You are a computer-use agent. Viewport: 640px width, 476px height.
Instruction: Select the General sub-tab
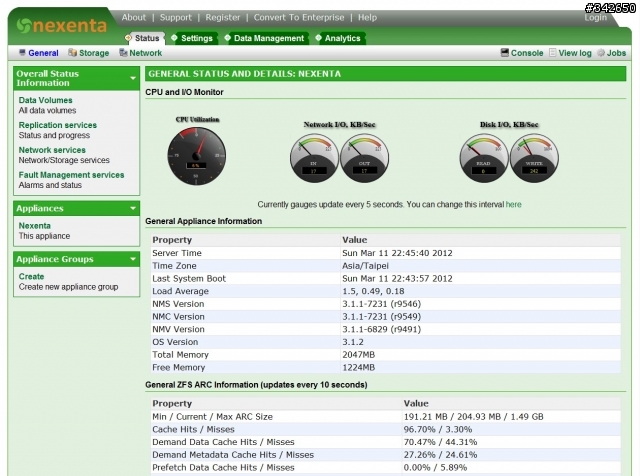(43, 53)
